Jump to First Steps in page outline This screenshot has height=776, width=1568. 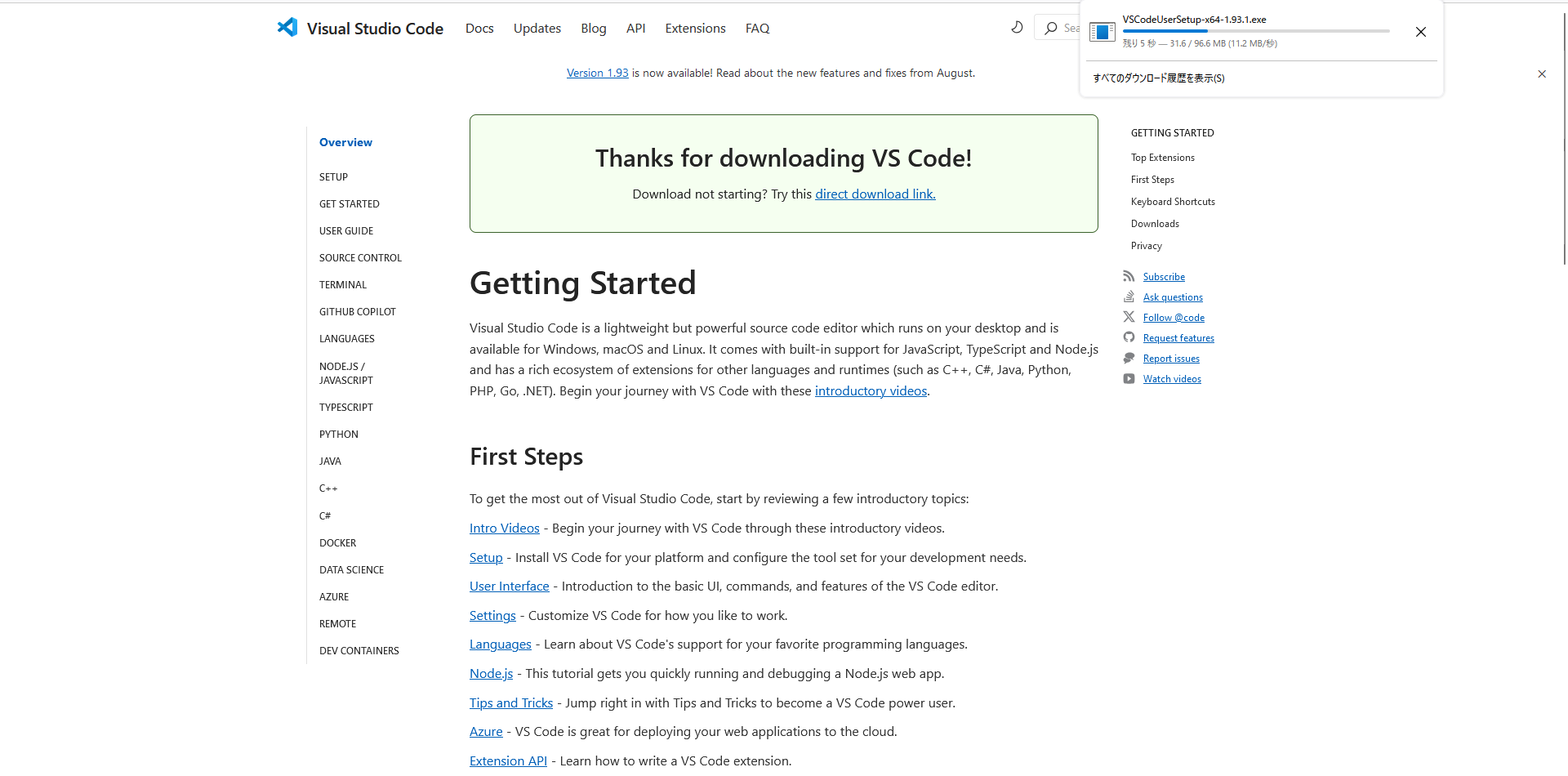(x=1152, y=179)
